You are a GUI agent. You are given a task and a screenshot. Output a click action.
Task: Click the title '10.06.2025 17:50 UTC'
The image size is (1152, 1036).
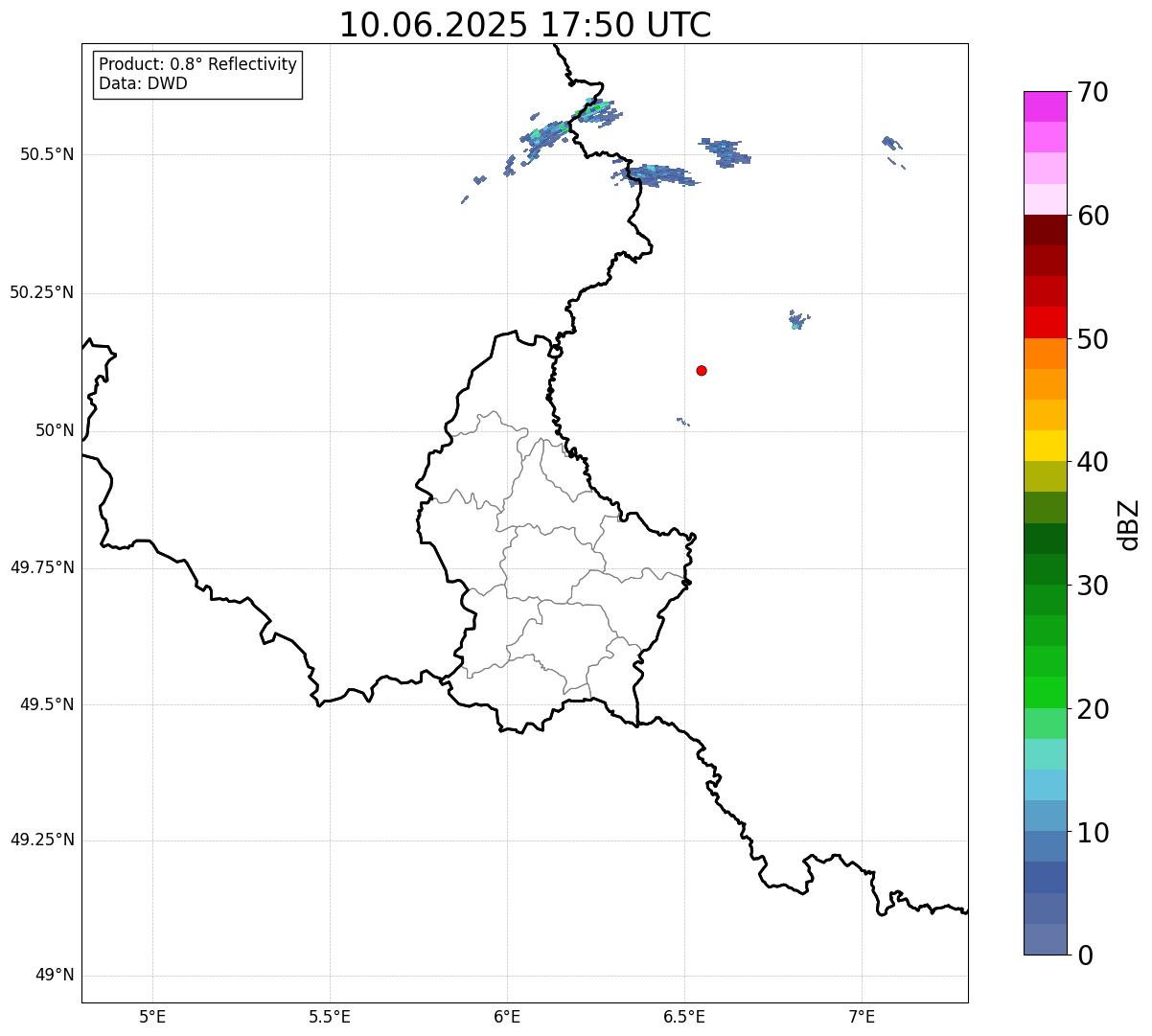(x=525, y=25)
